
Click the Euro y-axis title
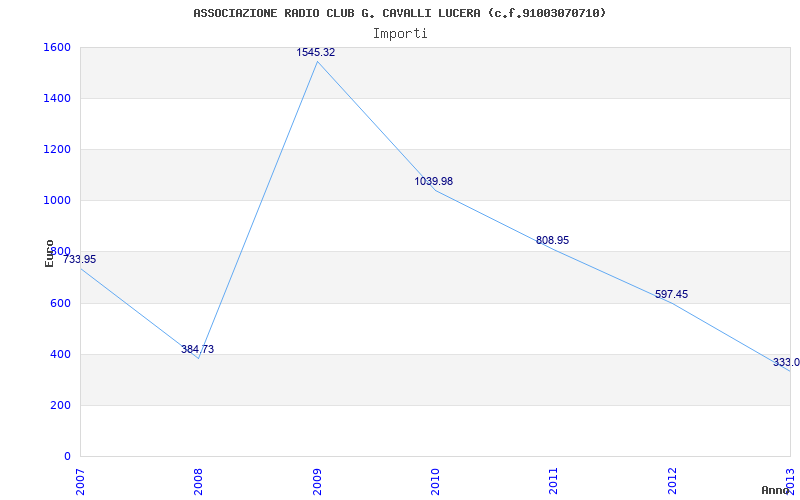pyautogui.click(x=49, y=253)
